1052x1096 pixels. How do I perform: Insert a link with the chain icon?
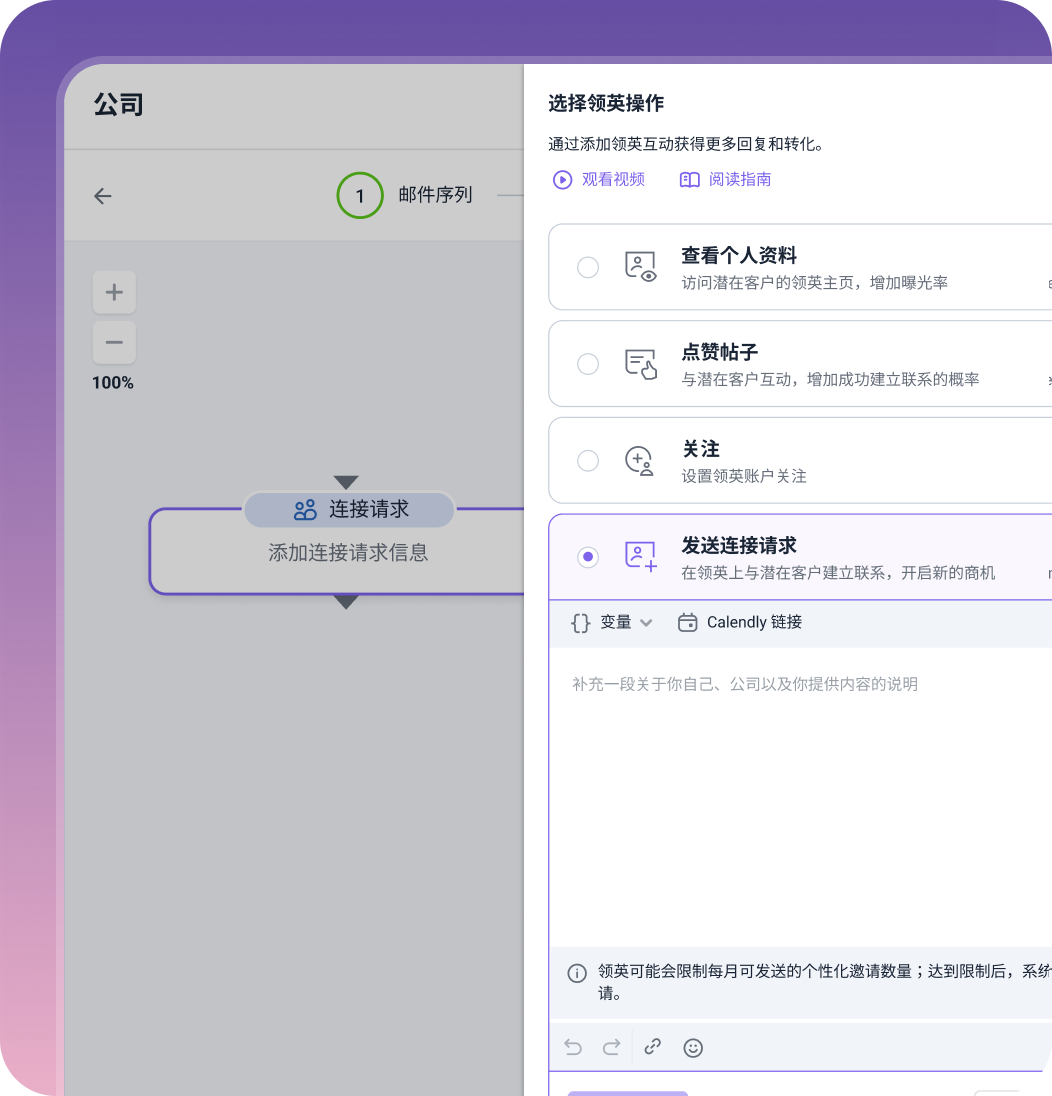[653, 1046]
